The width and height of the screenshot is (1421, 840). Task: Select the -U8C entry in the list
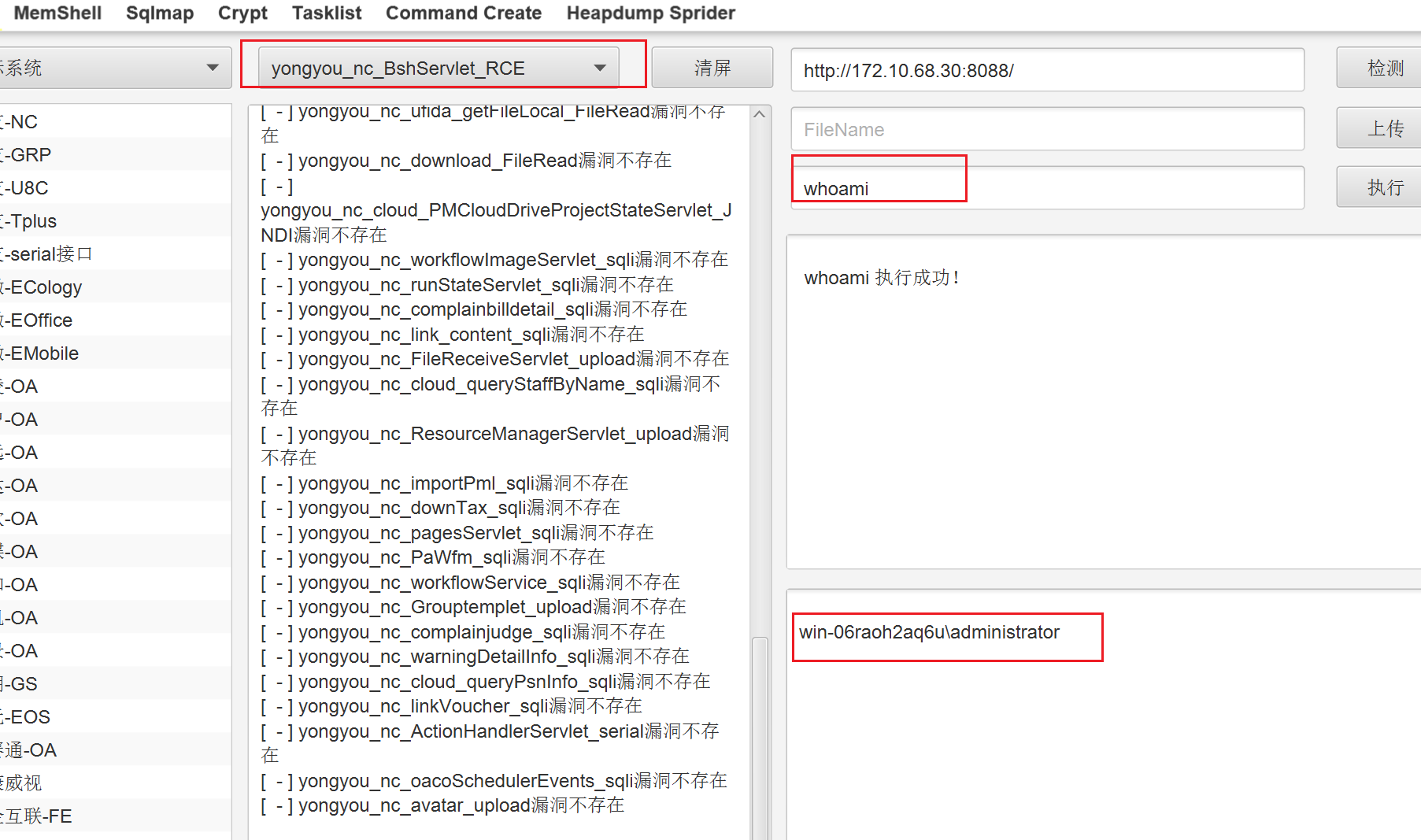coord(116,188)
